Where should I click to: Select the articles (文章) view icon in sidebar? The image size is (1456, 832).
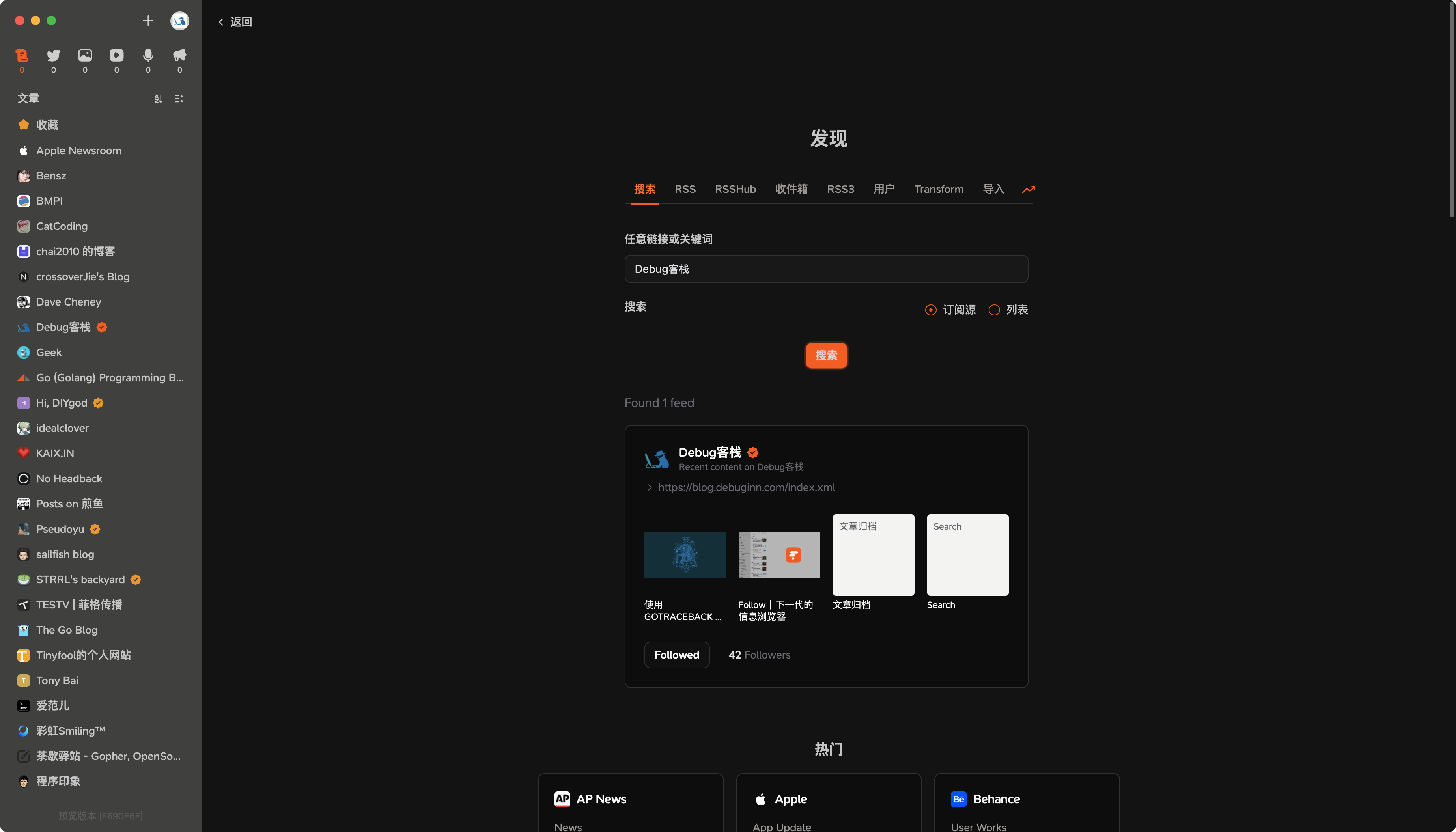point(22,56)
